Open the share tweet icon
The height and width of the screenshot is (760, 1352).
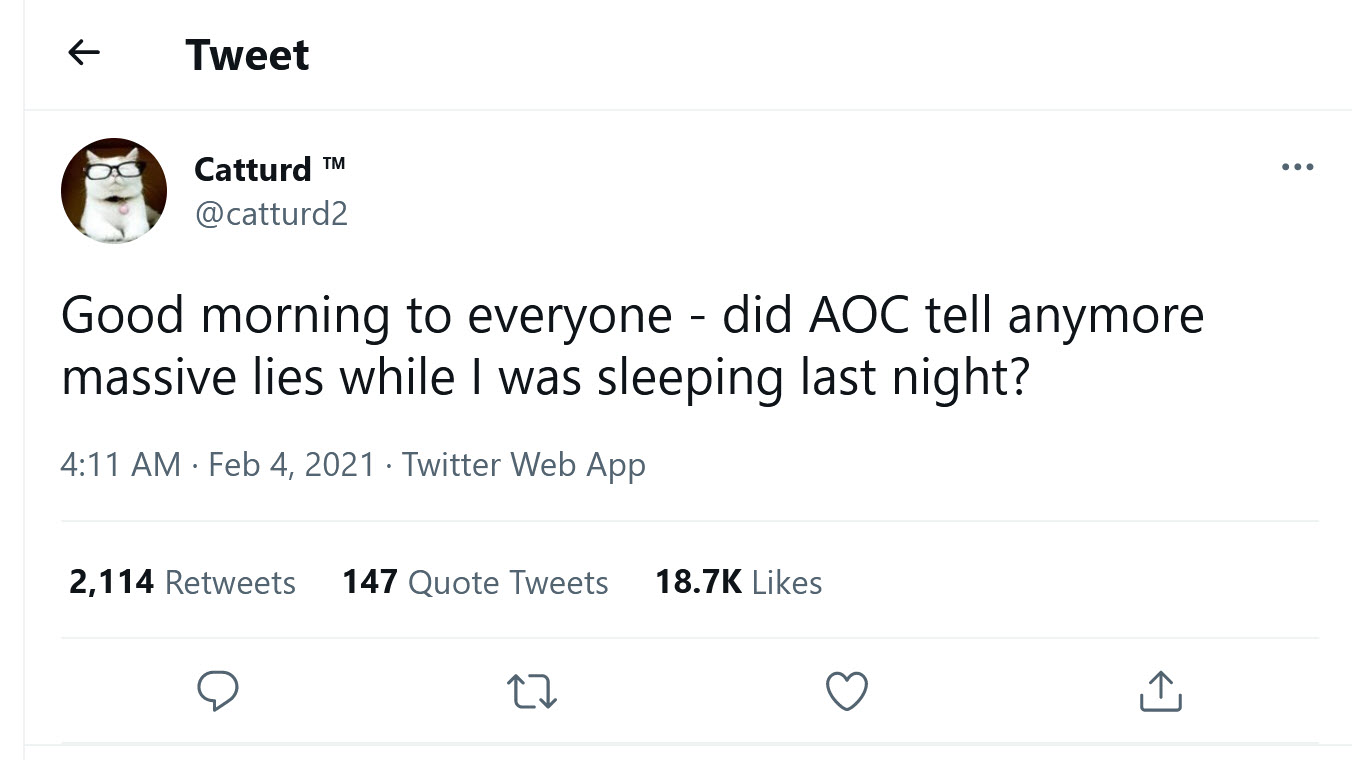pyautogui.click(x=1160, y=691)
